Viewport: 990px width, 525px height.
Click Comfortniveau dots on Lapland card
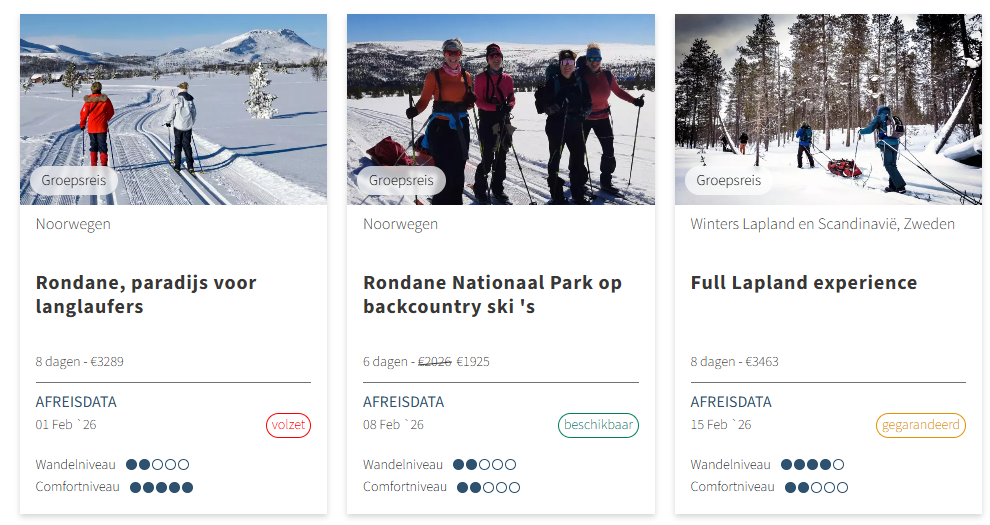tap(816, 488)
